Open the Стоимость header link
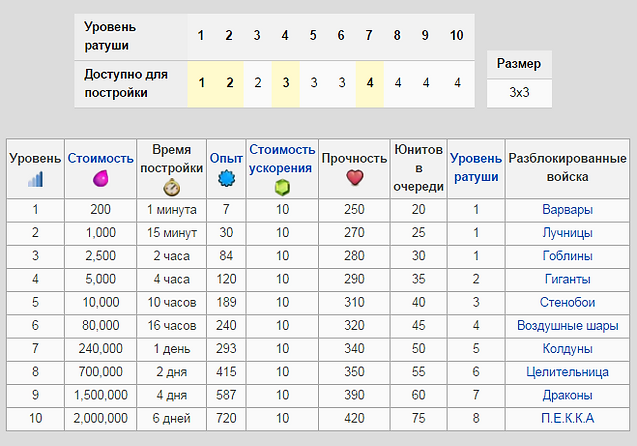 (100, 158)
